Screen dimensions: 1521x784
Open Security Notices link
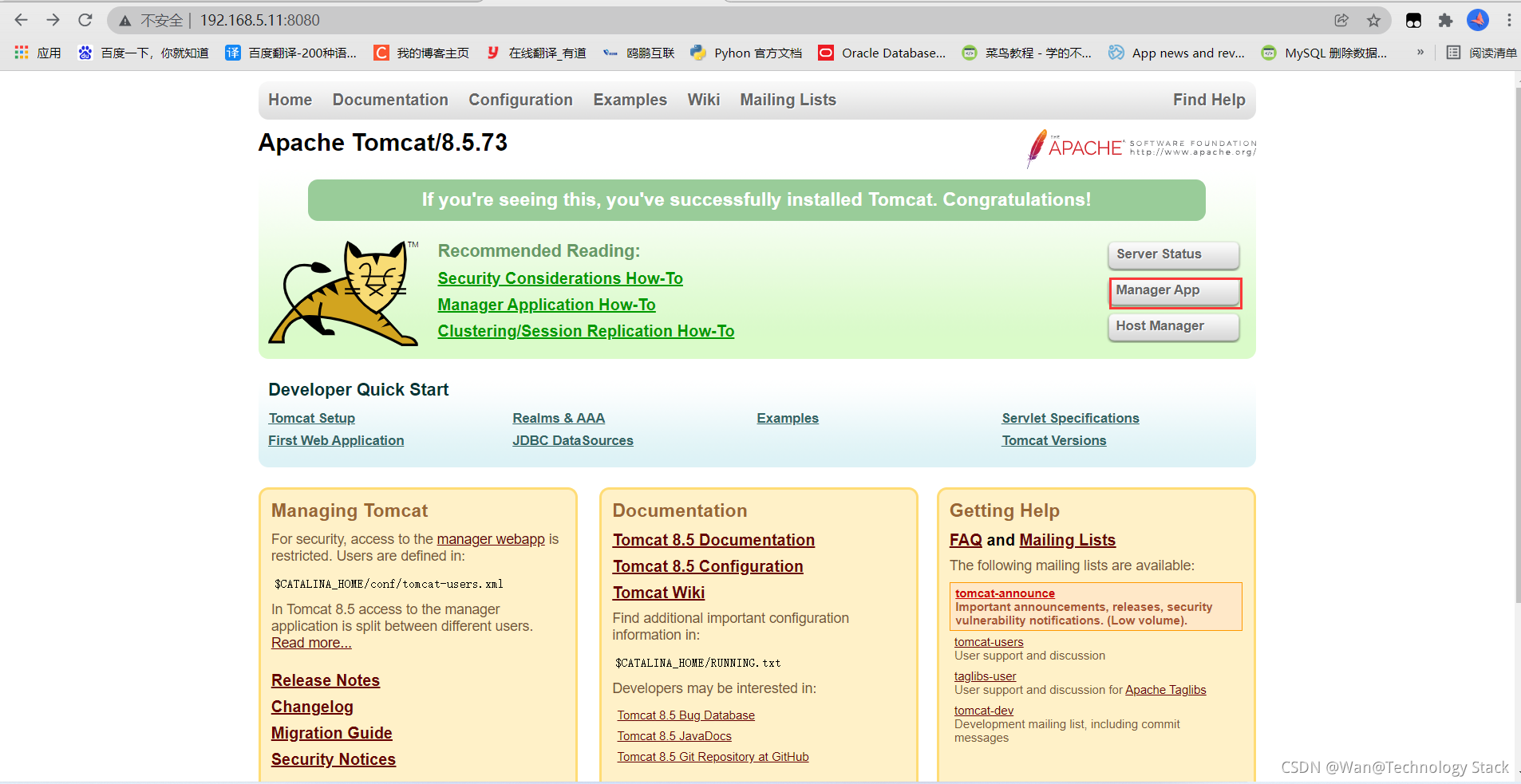point(334,759)
